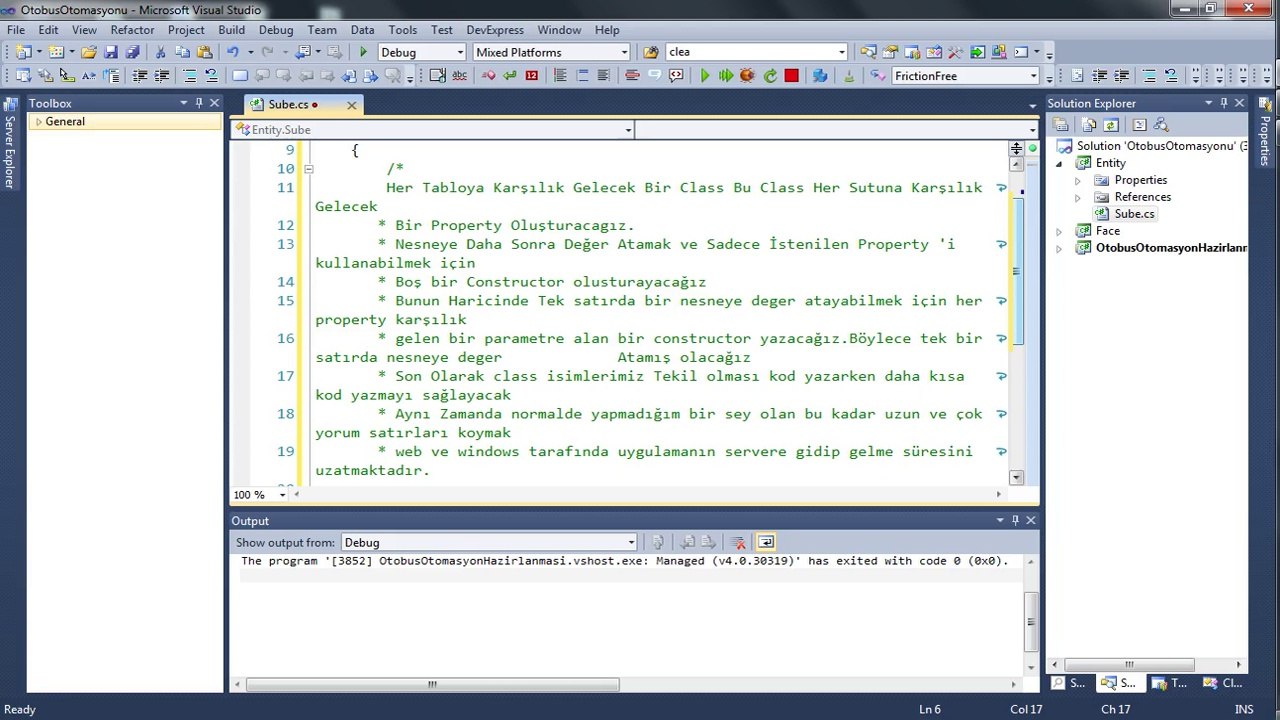1280x720 pixels.
Task: Click View Class Diagram icon in Solution Explorer
Action: (1161, 125)
